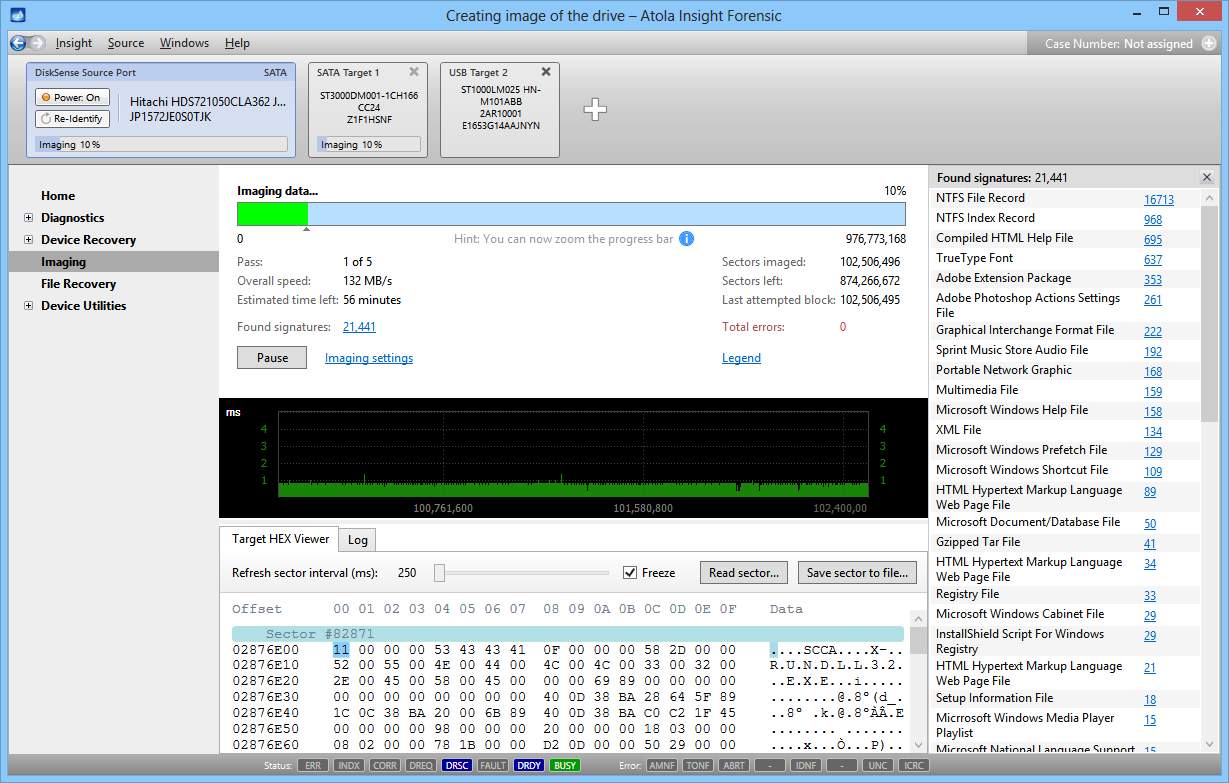
Task: Click the hex viewer scroll down arrow
Action: [918, 745]
